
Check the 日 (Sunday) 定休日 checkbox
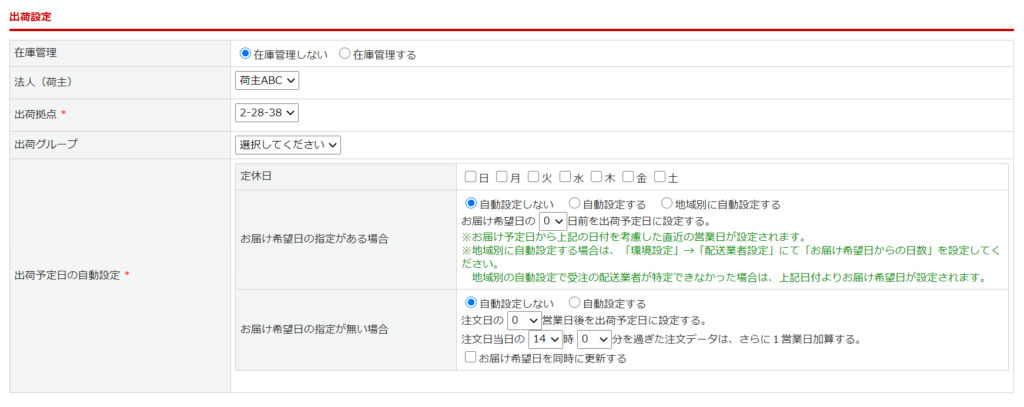470,177
